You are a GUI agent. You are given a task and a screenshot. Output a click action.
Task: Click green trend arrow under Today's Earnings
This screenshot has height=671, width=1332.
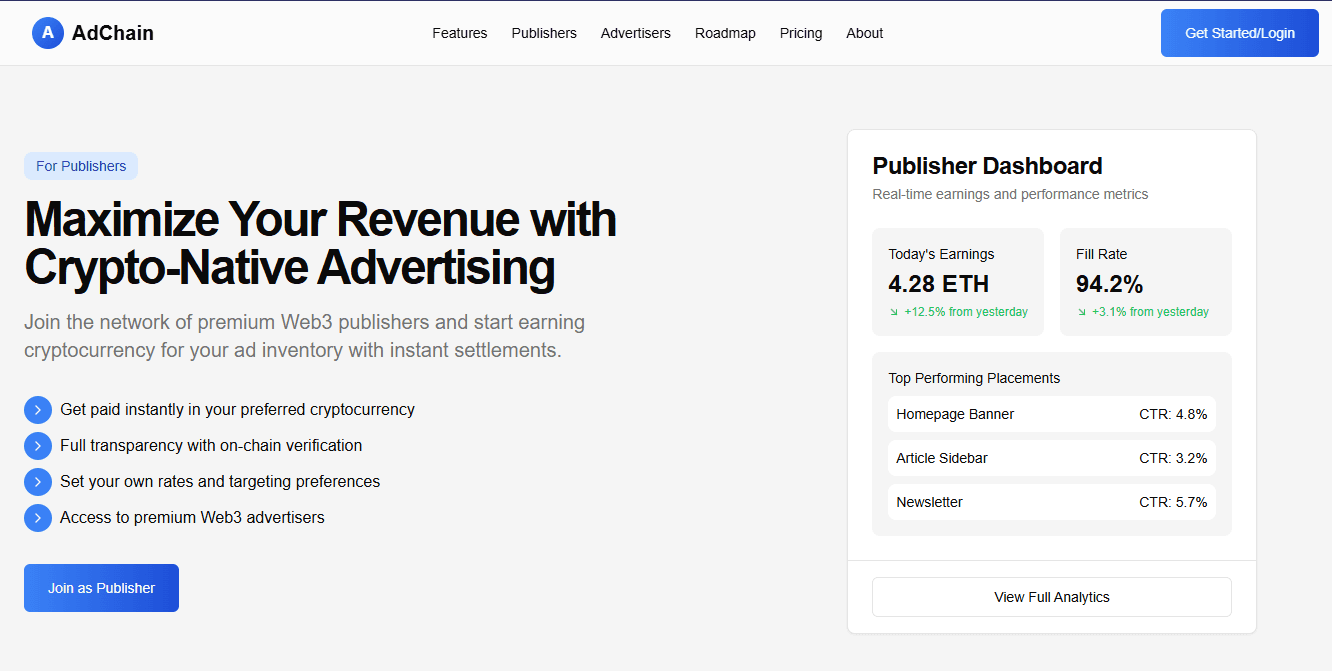[x=894, y=311]
